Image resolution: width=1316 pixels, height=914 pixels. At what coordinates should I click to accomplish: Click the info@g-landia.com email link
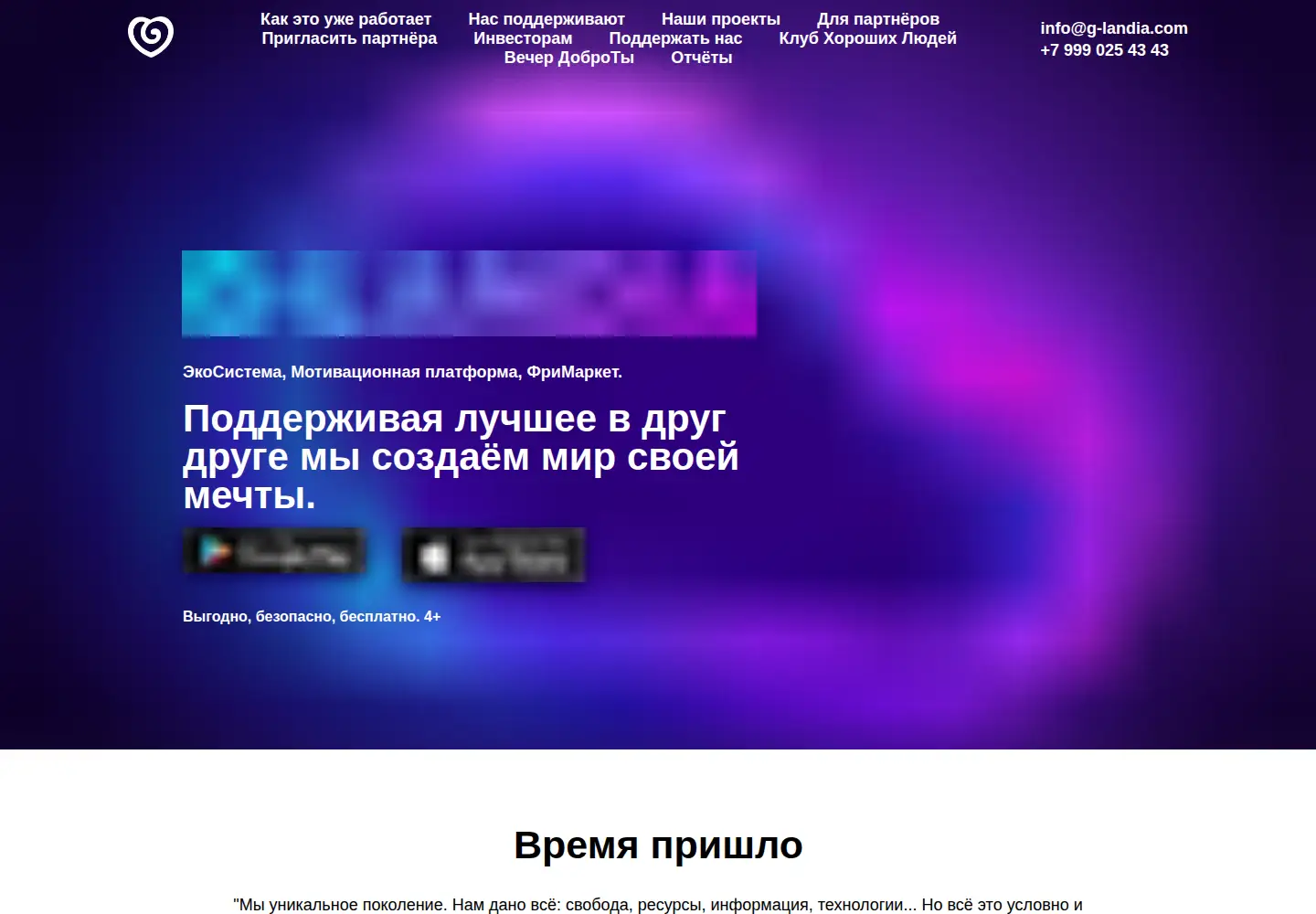pyautogui.click(x=1114, y=28)
